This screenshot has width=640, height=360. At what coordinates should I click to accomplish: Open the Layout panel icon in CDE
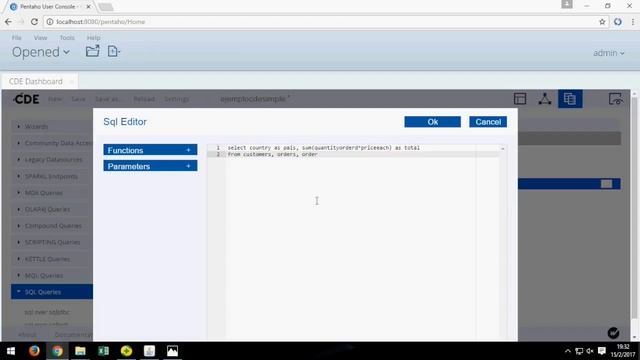[x=520, y=99]
